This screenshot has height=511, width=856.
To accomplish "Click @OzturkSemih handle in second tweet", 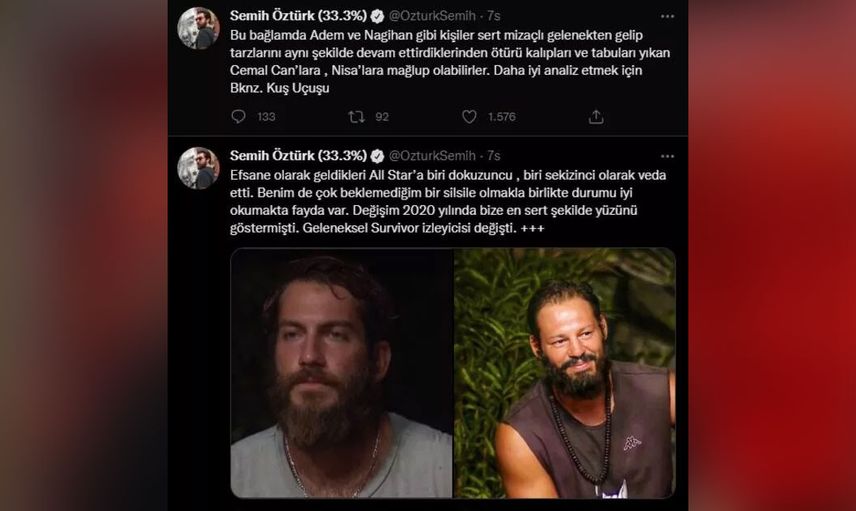I will pyautogui.click(x=432, y=156).
